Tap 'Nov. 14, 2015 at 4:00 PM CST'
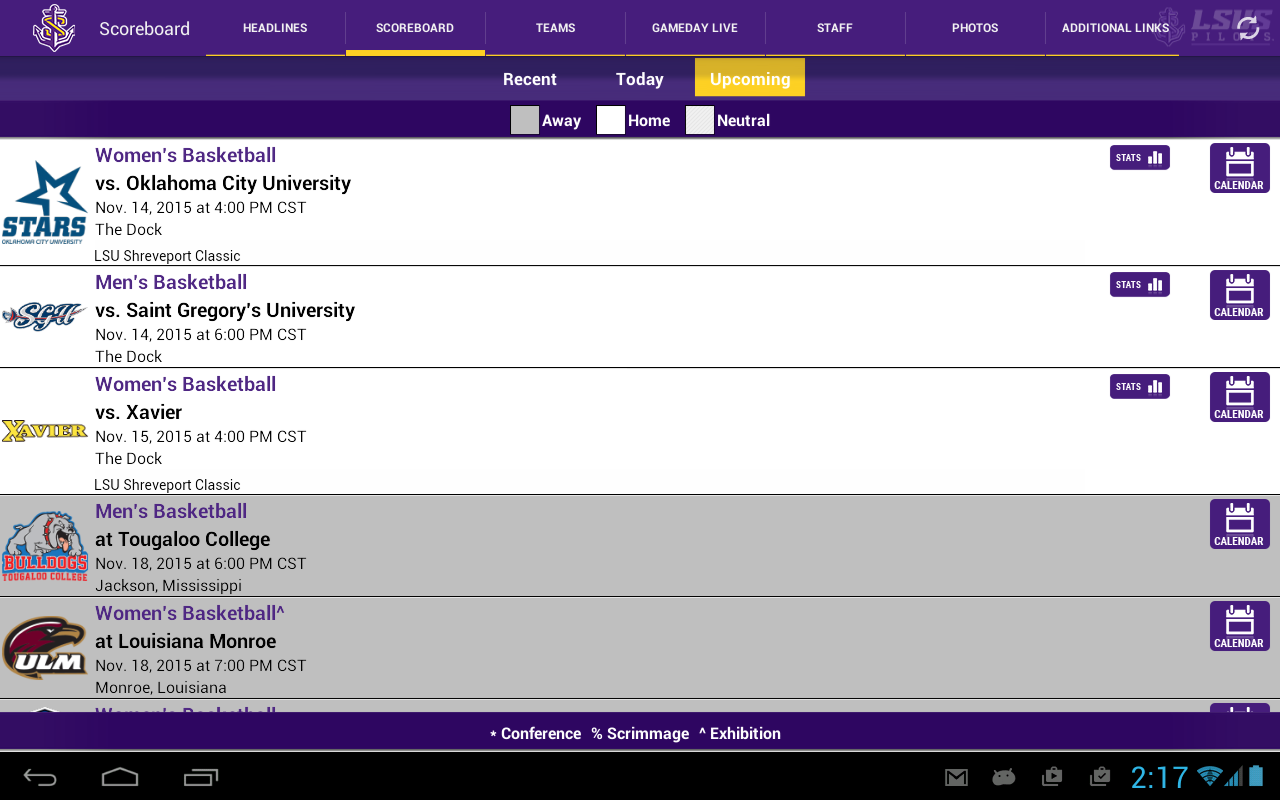 pyautogui.click(x=201, y=208)
